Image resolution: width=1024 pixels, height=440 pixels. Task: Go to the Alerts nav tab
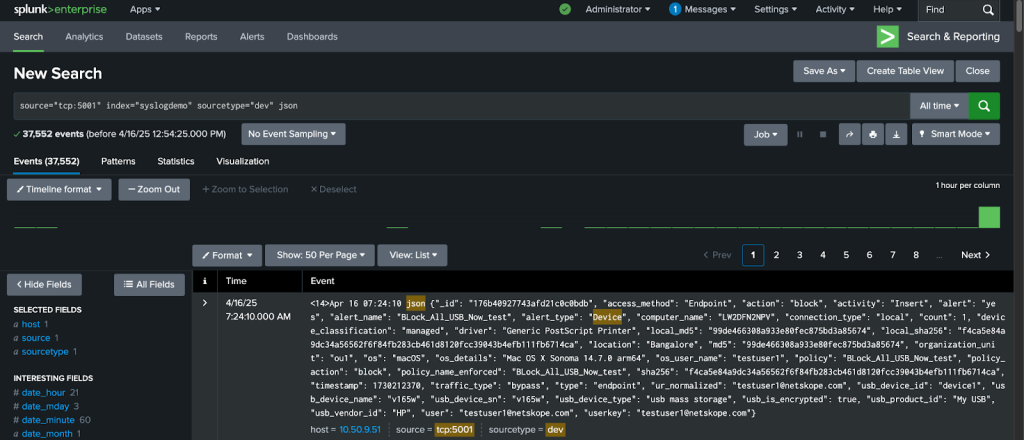coord(252,37)
